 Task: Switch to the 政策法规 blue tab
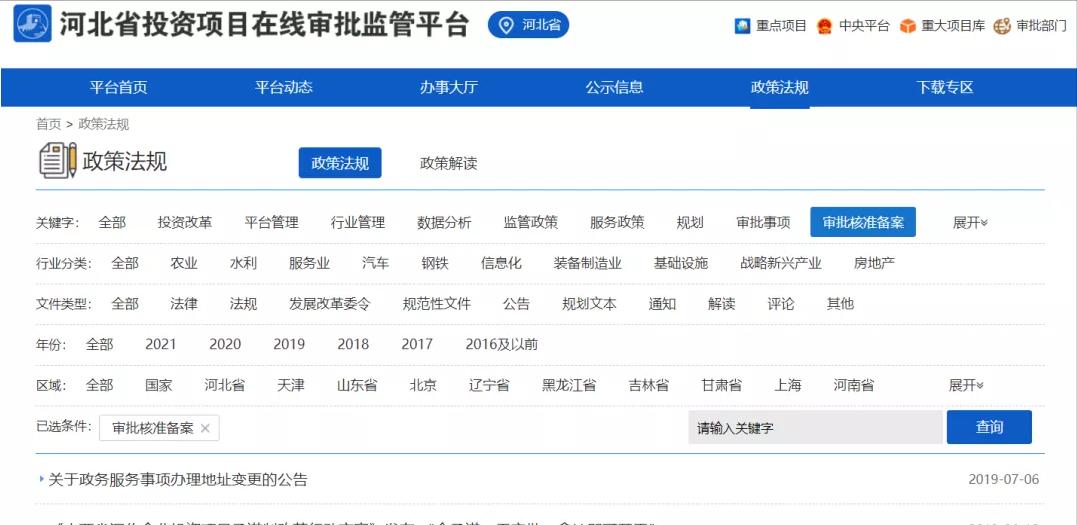(340, 163)
